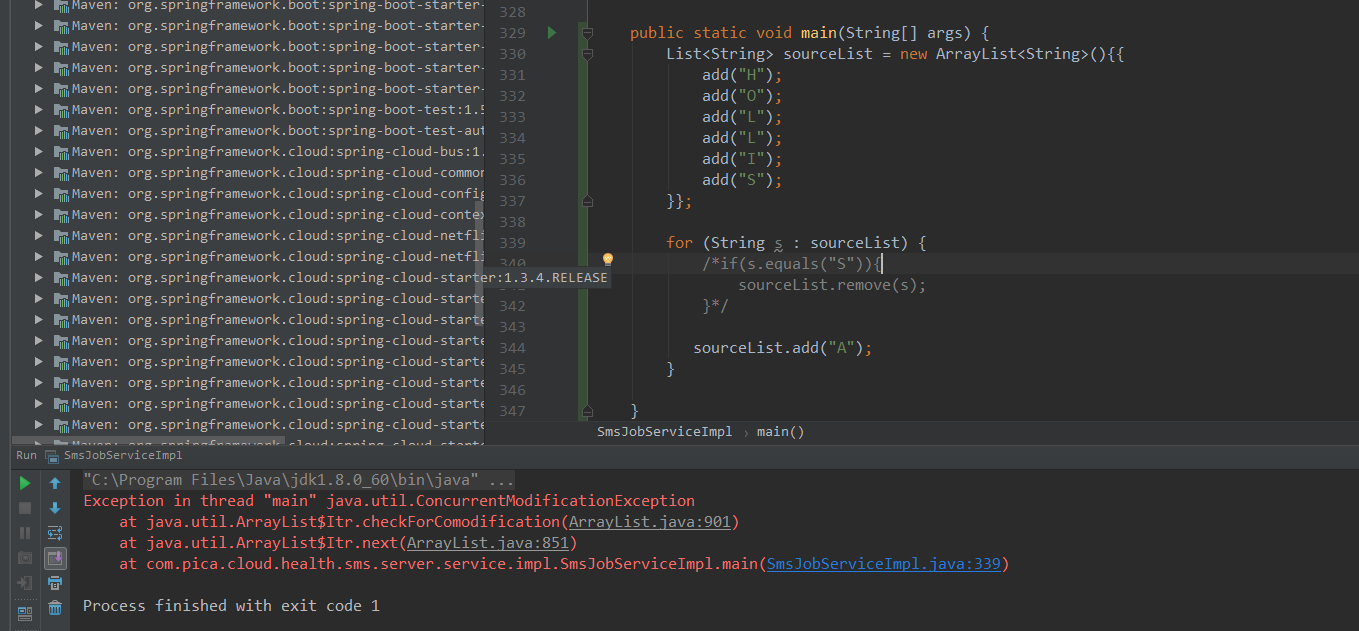1359x631 pixels.
Task: Jump up the stack trace with up arrow
Action: pos(55,483)
